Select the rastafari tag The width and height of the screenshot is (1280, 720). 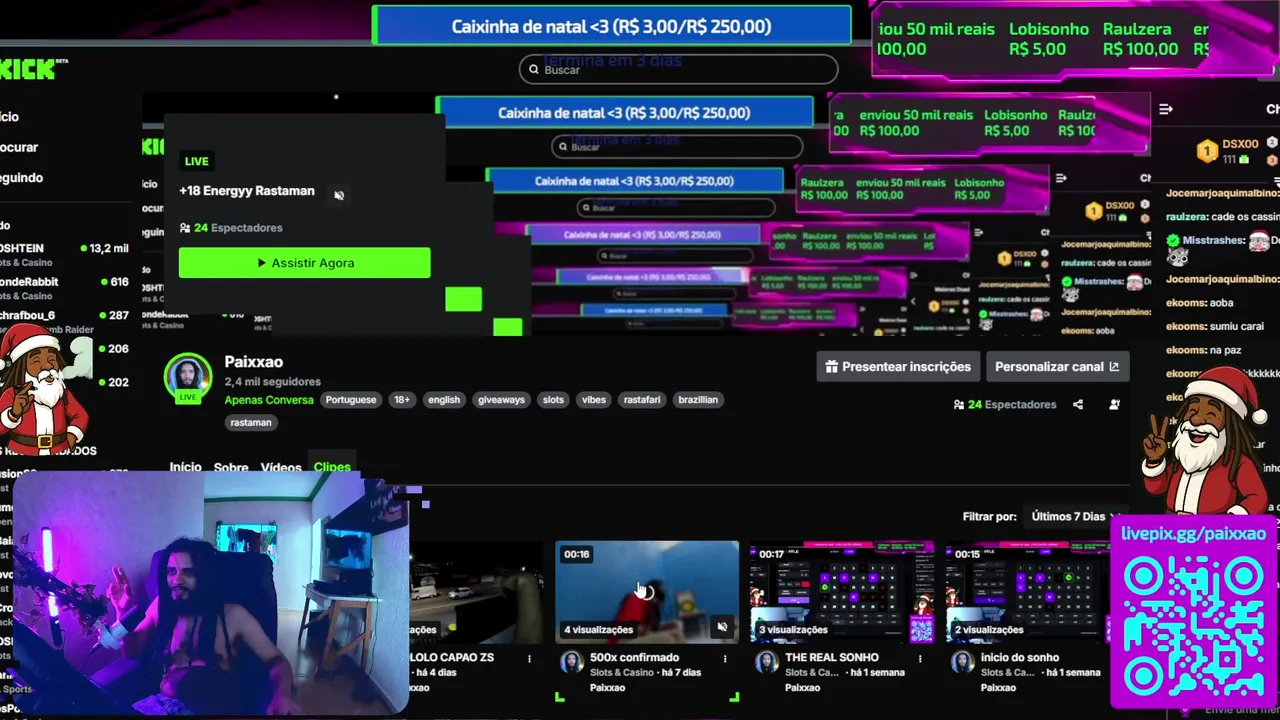tap(642, 400)
